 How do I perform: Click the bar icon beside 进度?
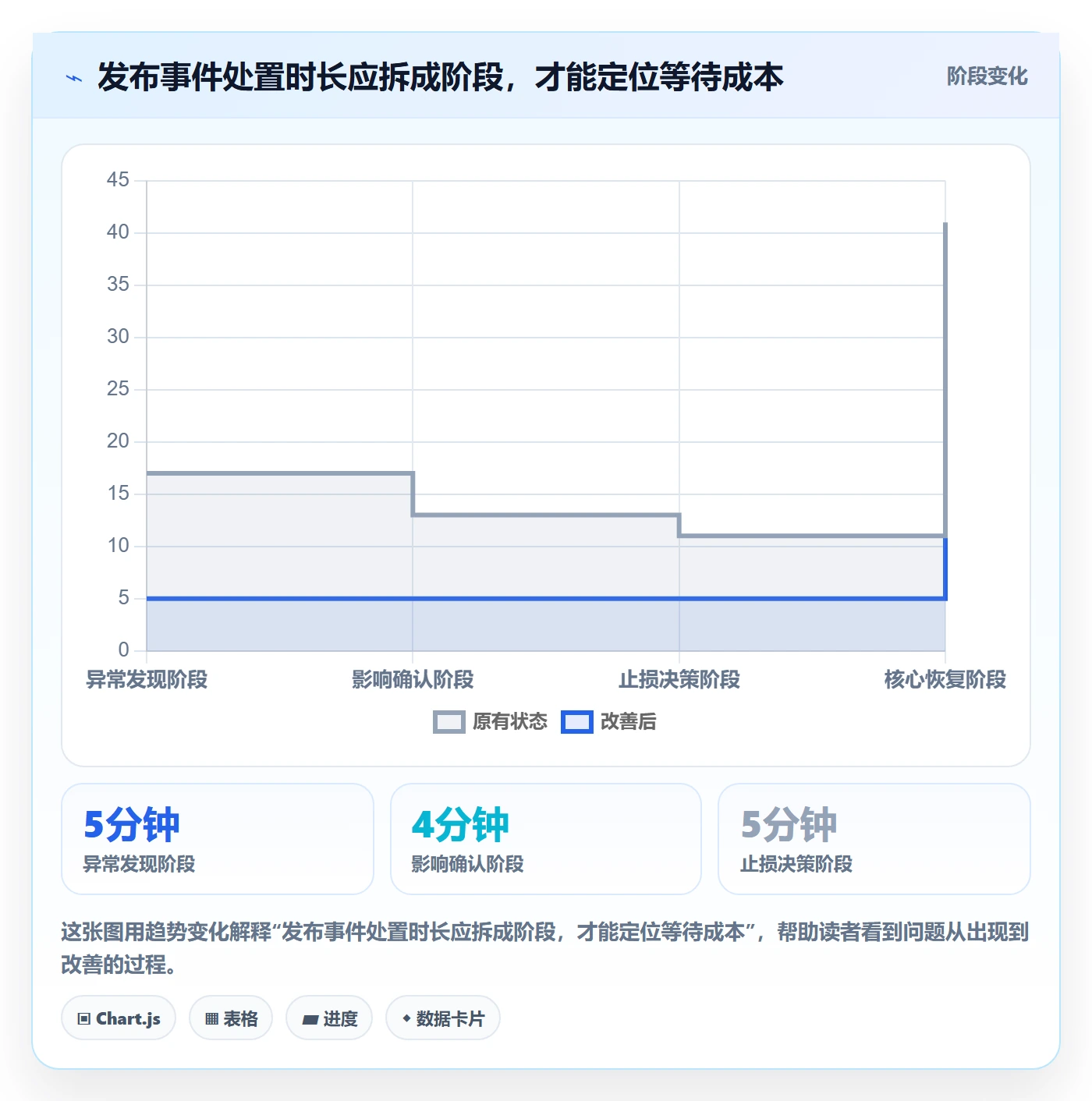(x=310, y=1019)
